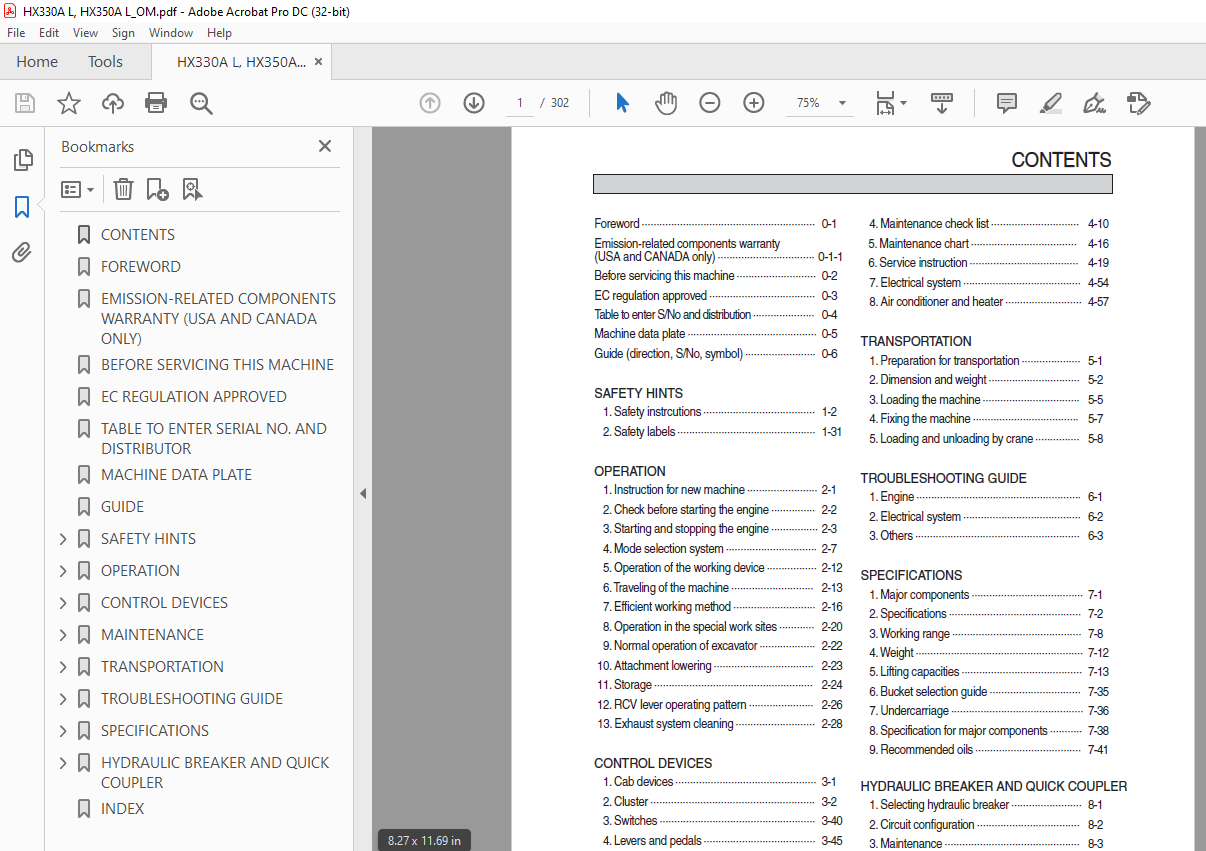The width and height of the screenshot is (1206, 851).
Task: Open BEFORE SERVICING THIS MACHINE bookmark
Action: [217, 365]
